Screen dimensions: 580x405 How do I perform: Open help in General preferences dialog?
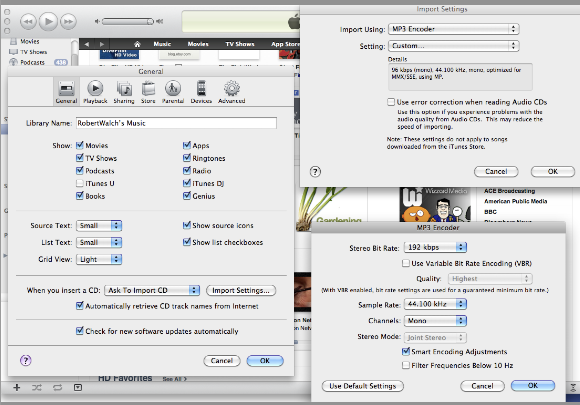tap(26, 360)
